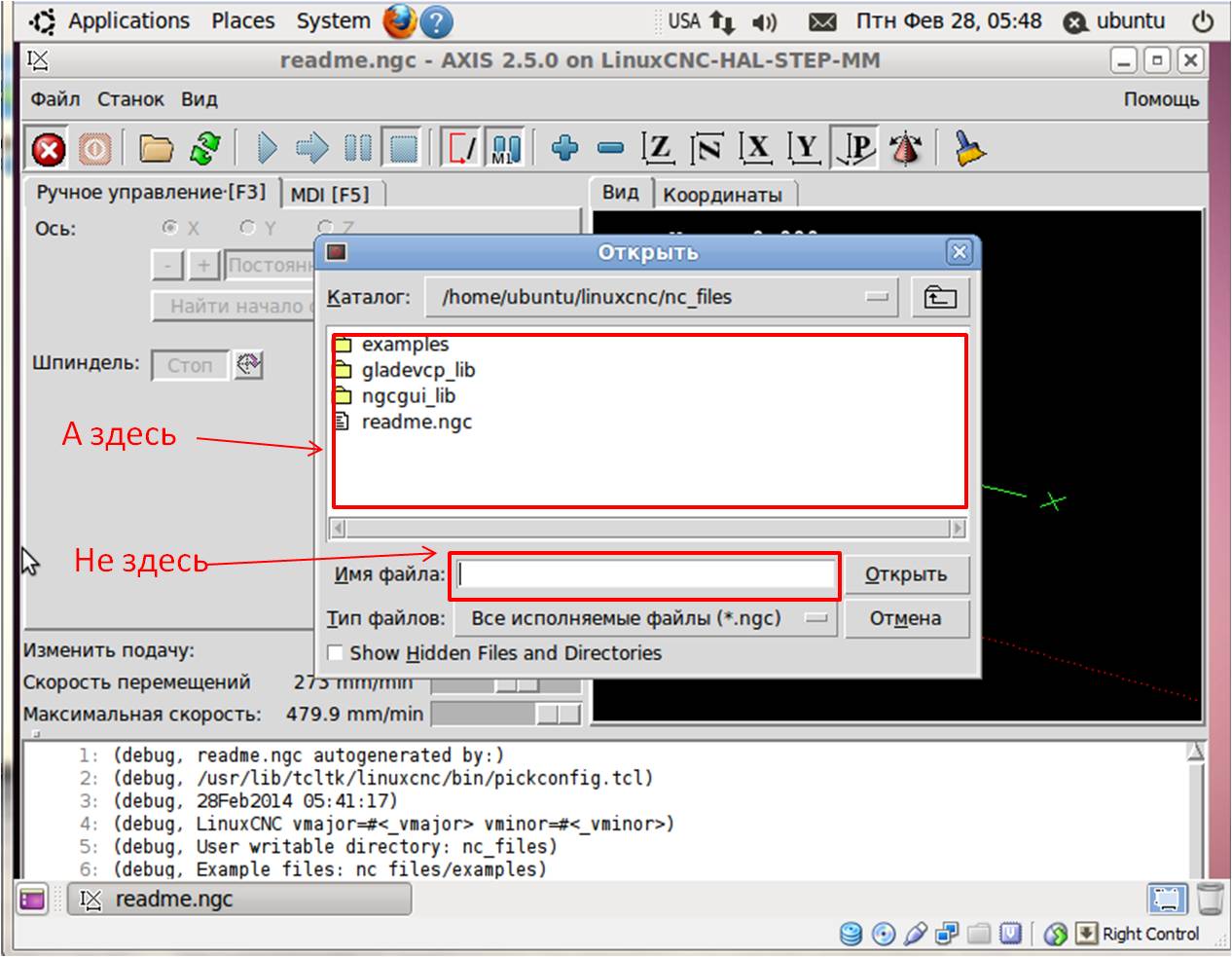Viewport: 1232px width, 957px height.
Task: Click the Отмена button
Action: (x=906, y=618)
